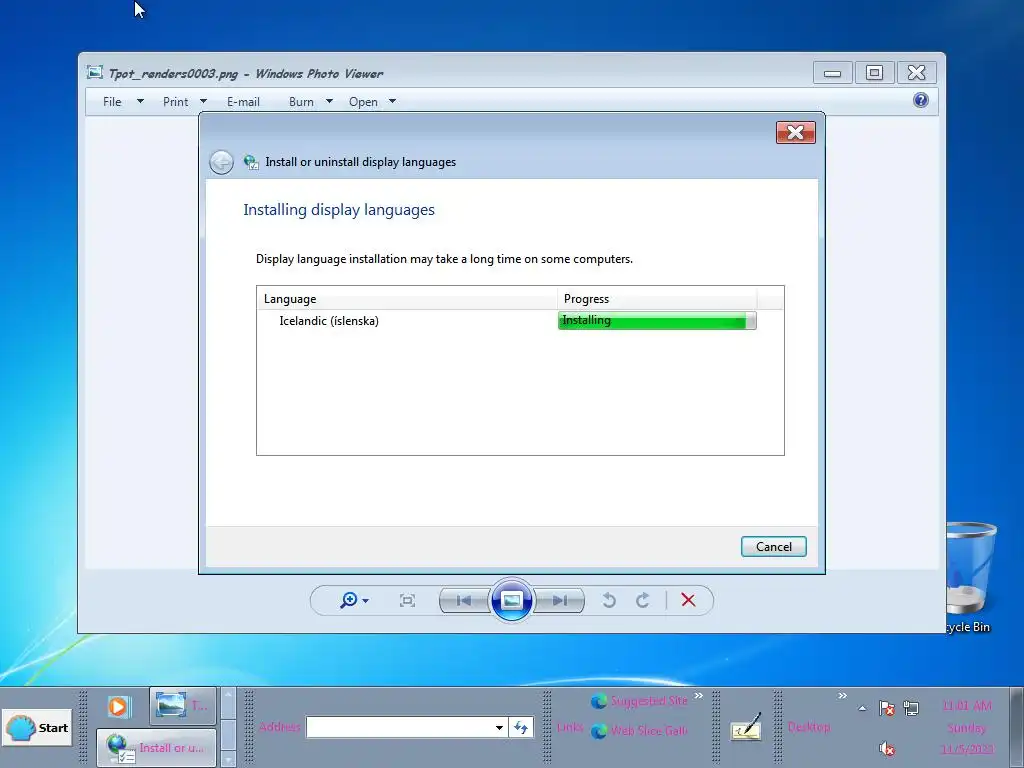Viewport: 1024px width, 768px height.
Task: Show hidden tray icons arrow
Action: 863,708
